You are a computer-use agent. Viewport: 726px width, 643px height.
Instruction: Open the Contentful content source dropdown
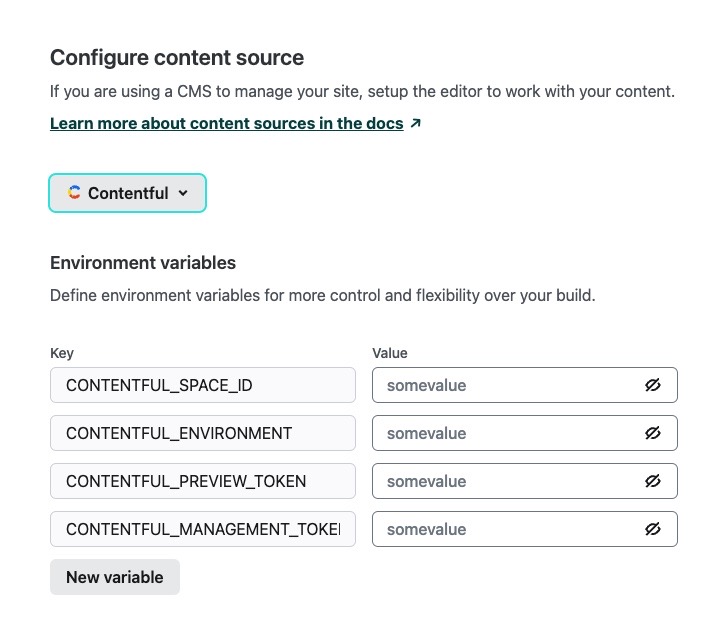[127, 193]
